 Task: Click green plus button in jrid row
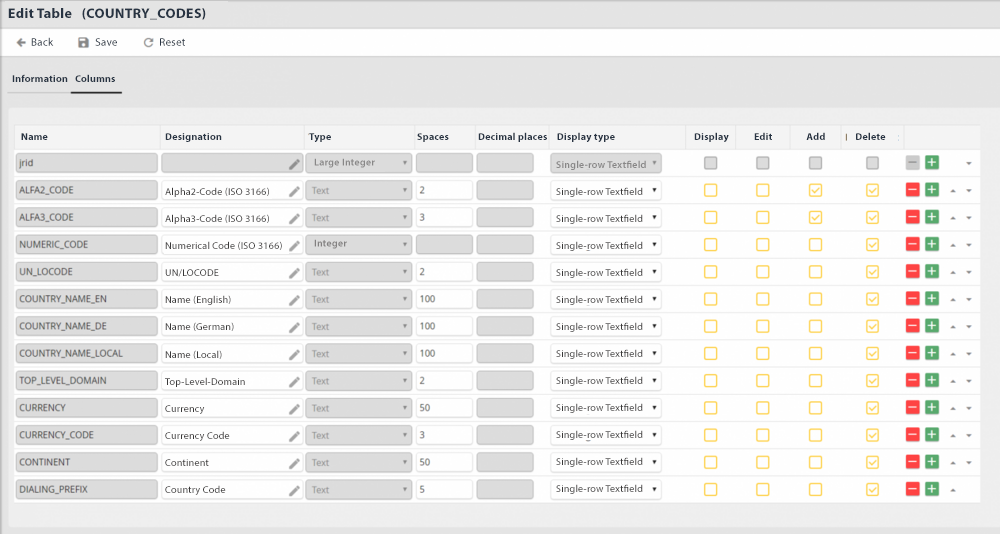click(932, 163)
